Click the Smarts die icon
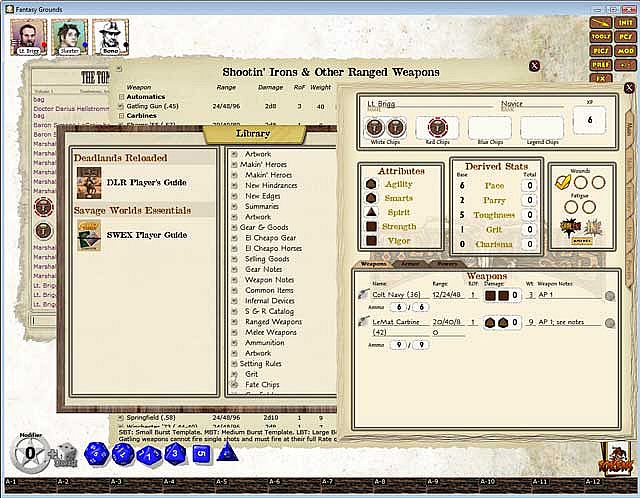 point(371,198)
